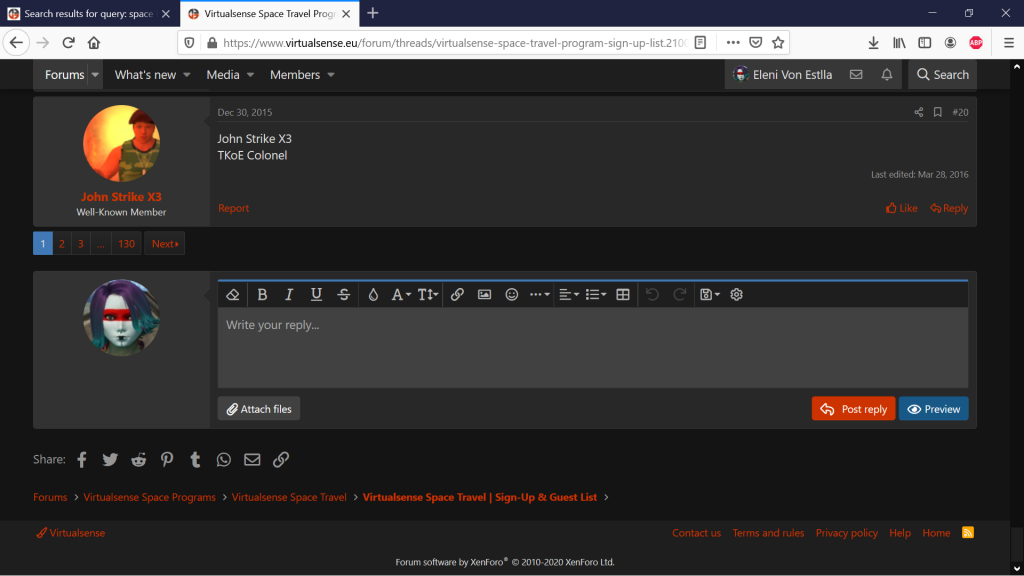1024x576 pixels.
Task: Report John Strike X3's post
Action: (x=233, y=208)
